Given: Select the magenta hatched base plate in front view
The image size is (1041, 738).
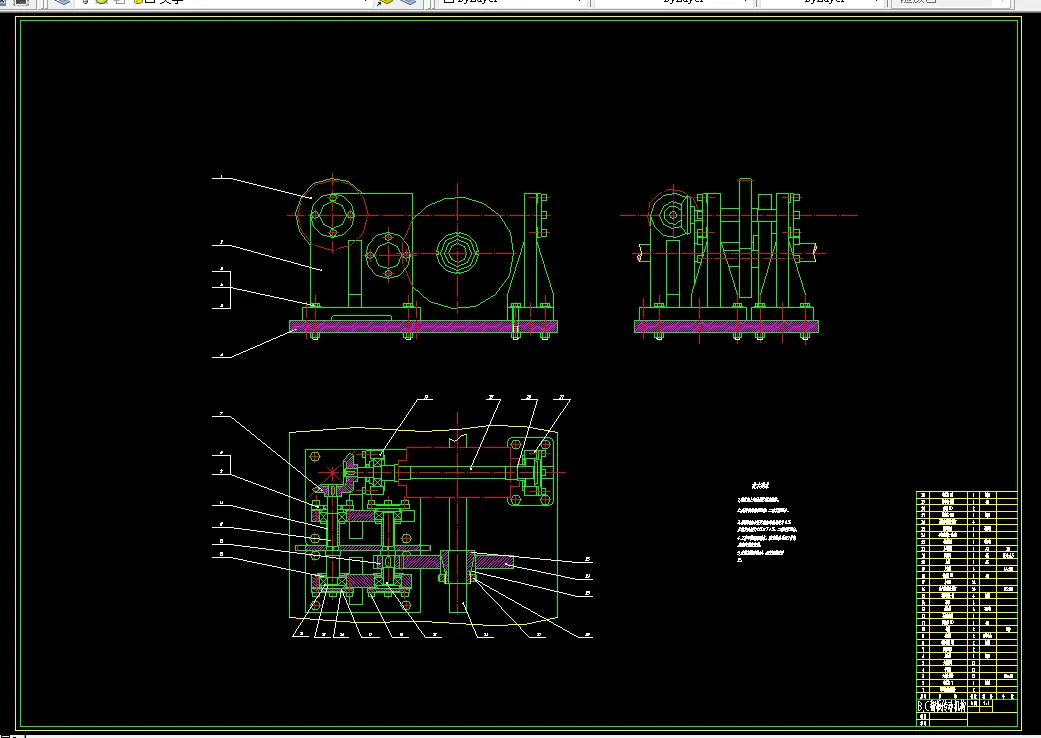Looking at the screenshot, I should 423,327.
